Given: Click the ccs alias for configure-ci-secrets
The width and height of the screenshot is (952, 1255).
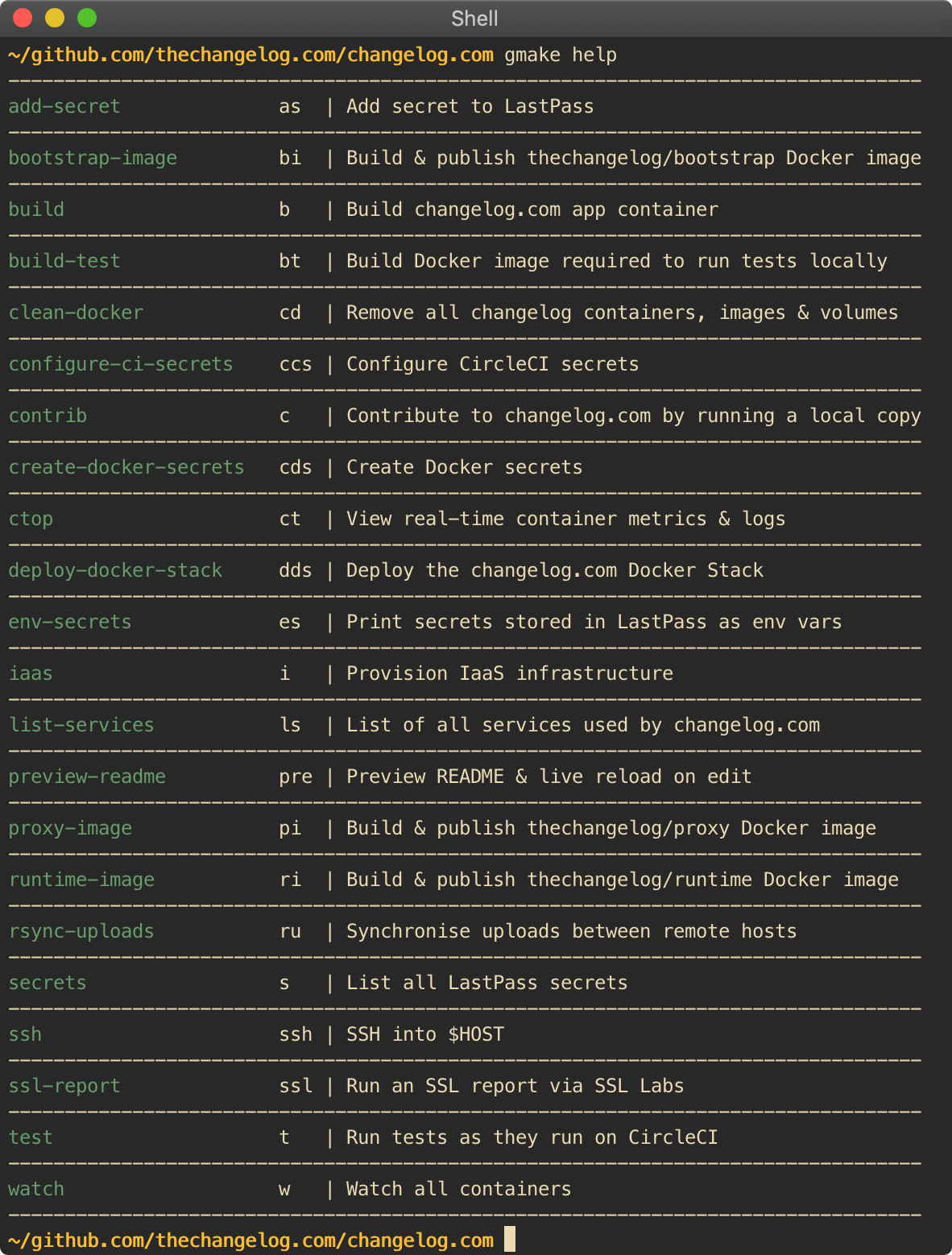Looking at the screenshot, I should (296, 364).
